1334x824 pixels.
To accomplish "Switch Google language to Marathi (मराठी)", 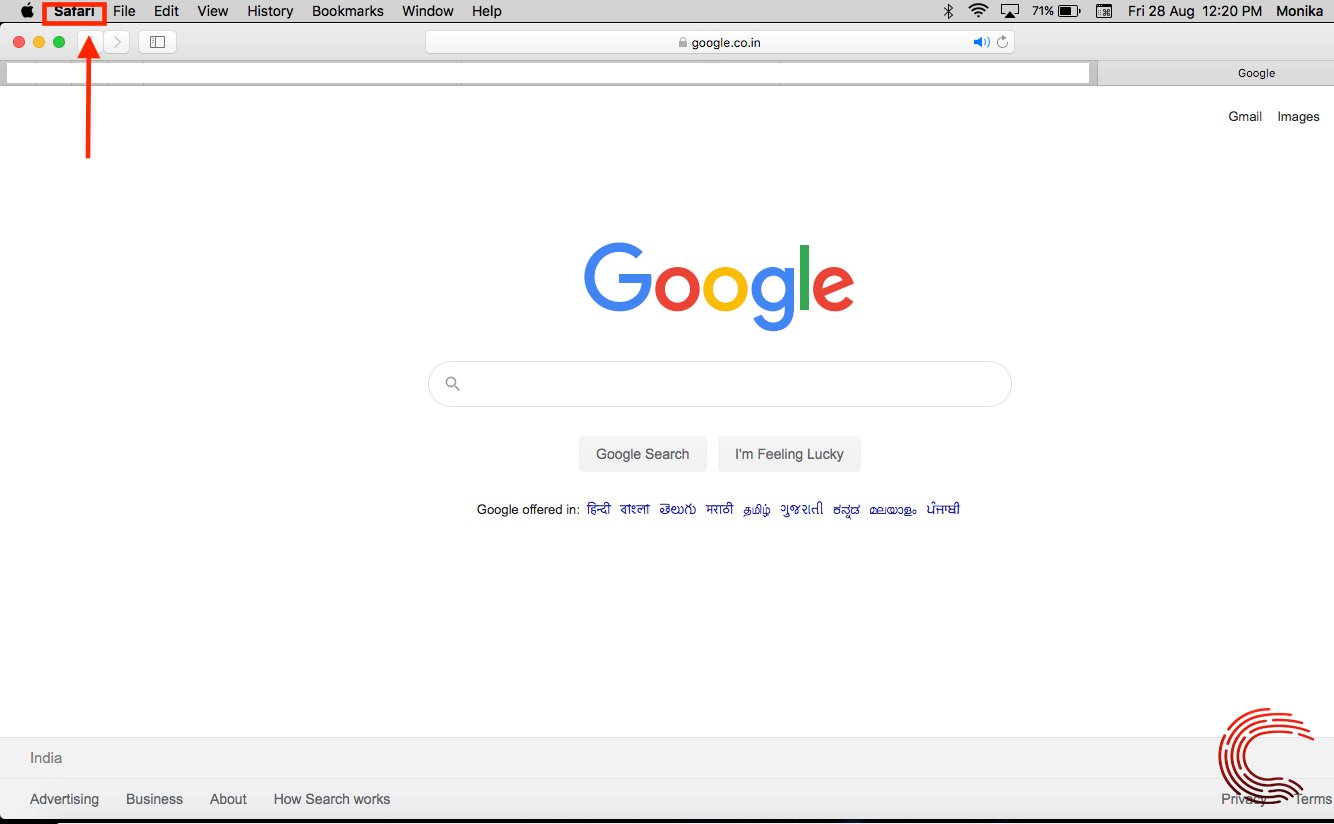I will click(x=719, y=509).
